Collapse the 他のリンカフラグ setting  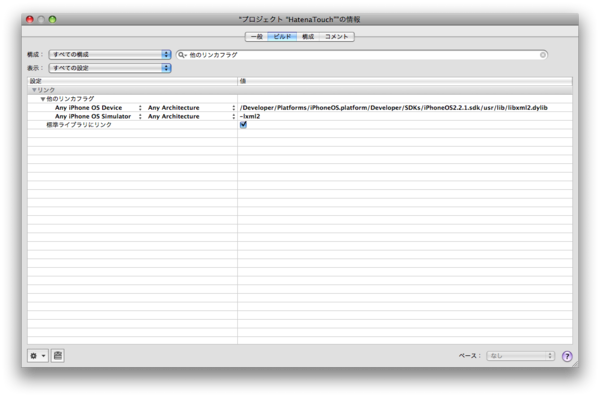point(43,99)
